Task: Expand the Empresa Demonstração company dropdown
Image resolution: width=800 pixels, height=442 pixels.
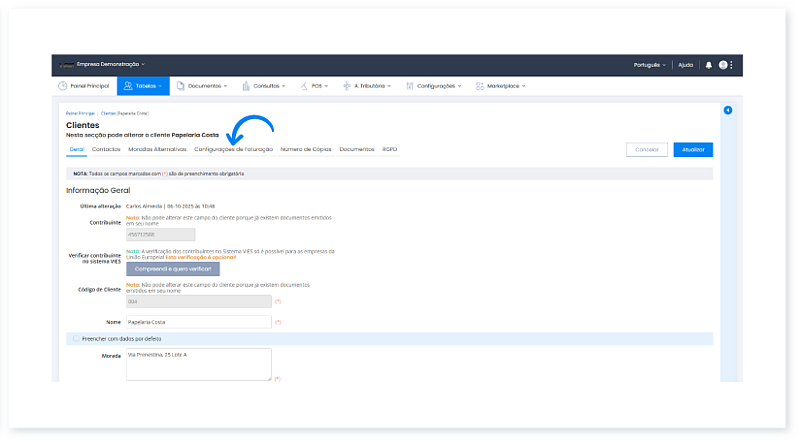Action: click(117, 65)
